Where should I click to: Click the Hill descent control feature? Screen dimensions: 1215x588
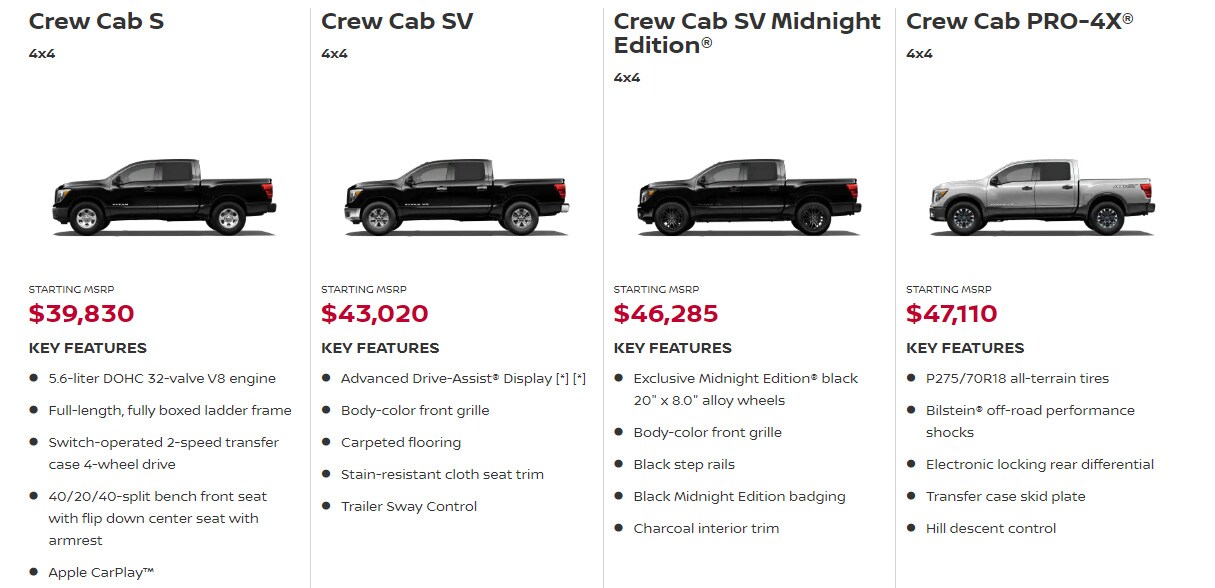(x=991, y=529)
